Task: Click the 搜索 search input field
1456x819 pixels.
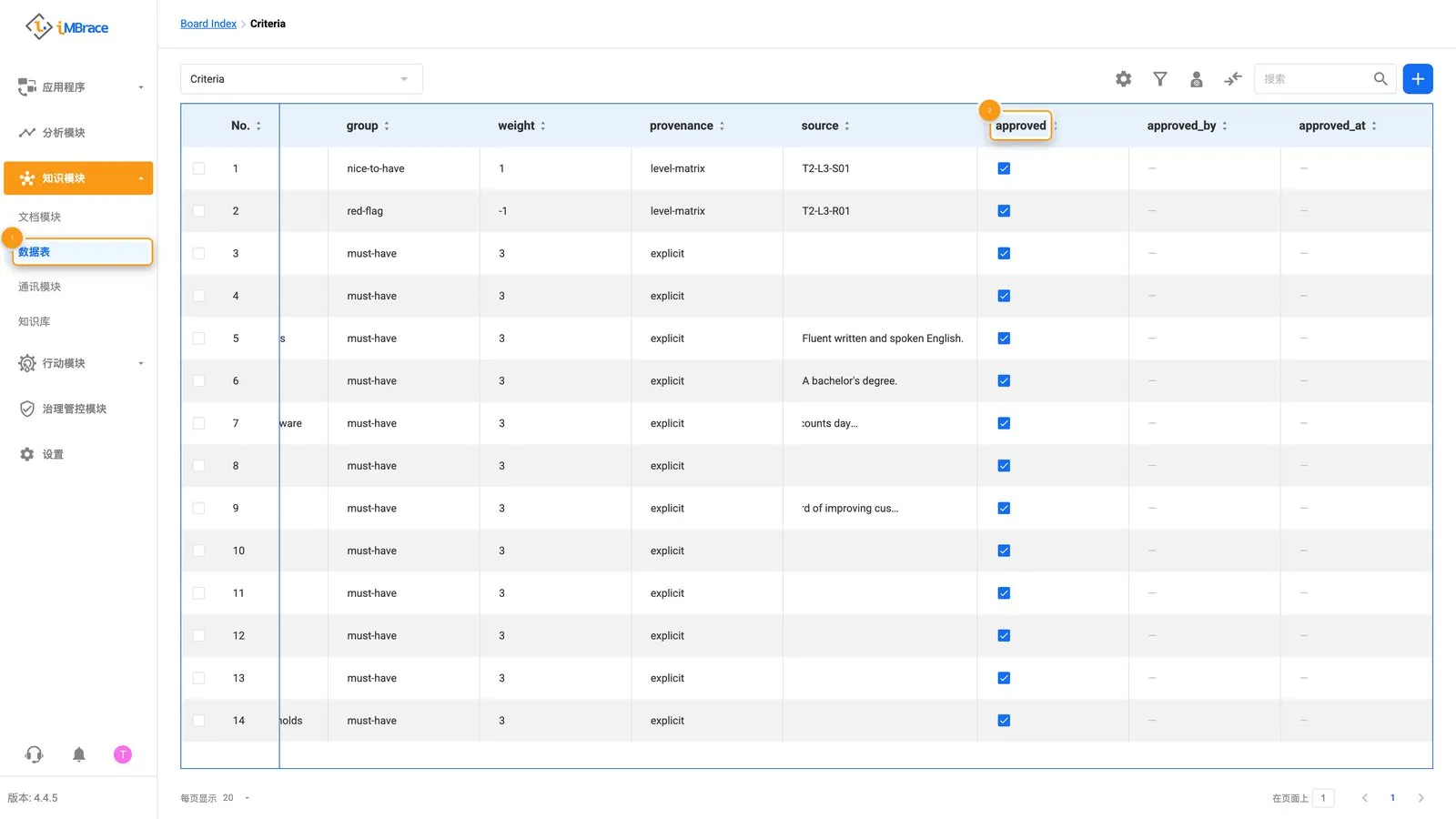Action: [1312, 79]
